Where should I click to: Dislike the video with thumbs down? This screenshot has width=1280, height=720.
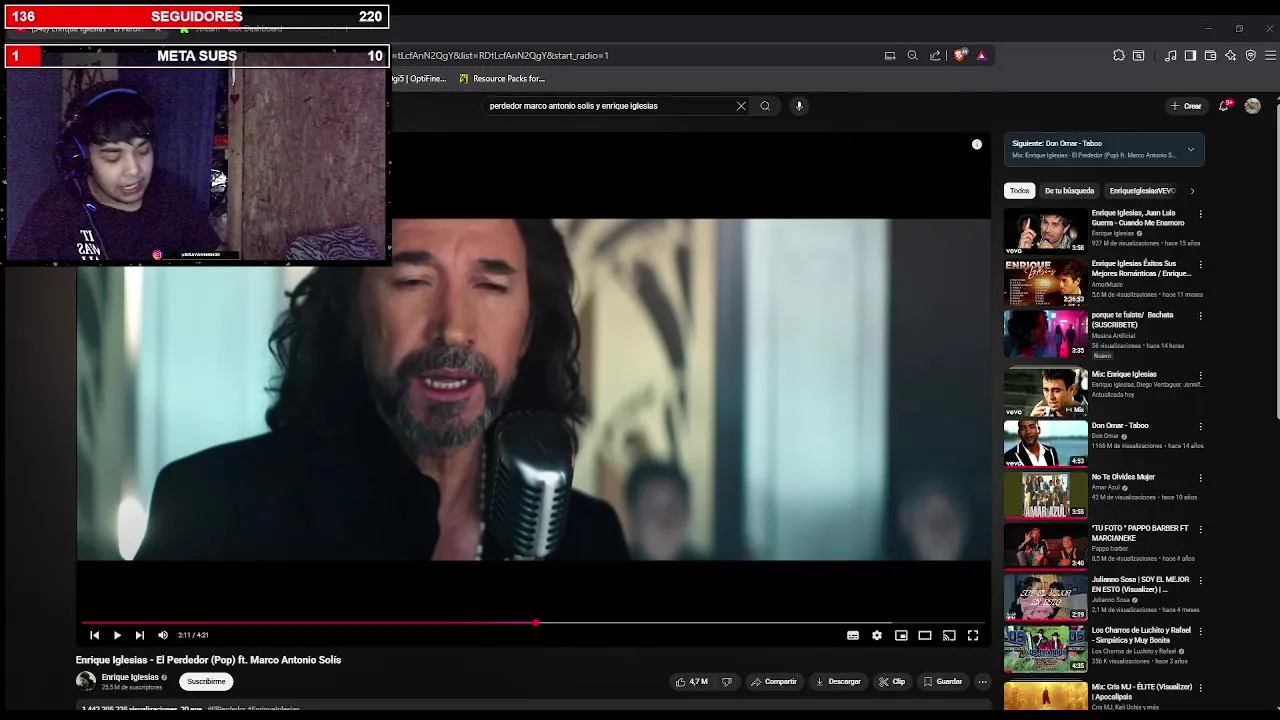727,682
